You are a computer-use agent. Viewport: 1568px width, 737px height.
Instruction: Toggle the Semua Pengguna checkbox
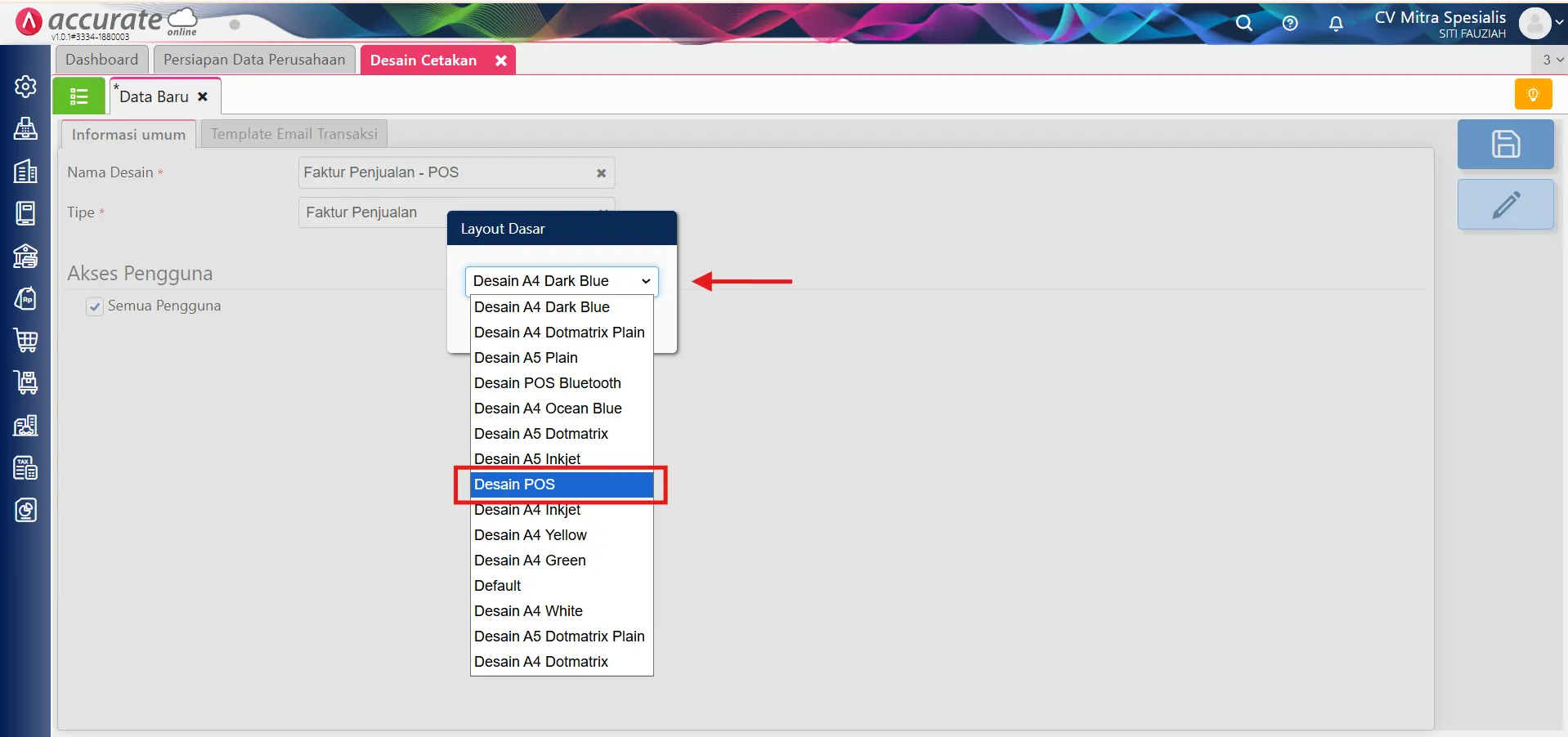click(x=95, y=306)
